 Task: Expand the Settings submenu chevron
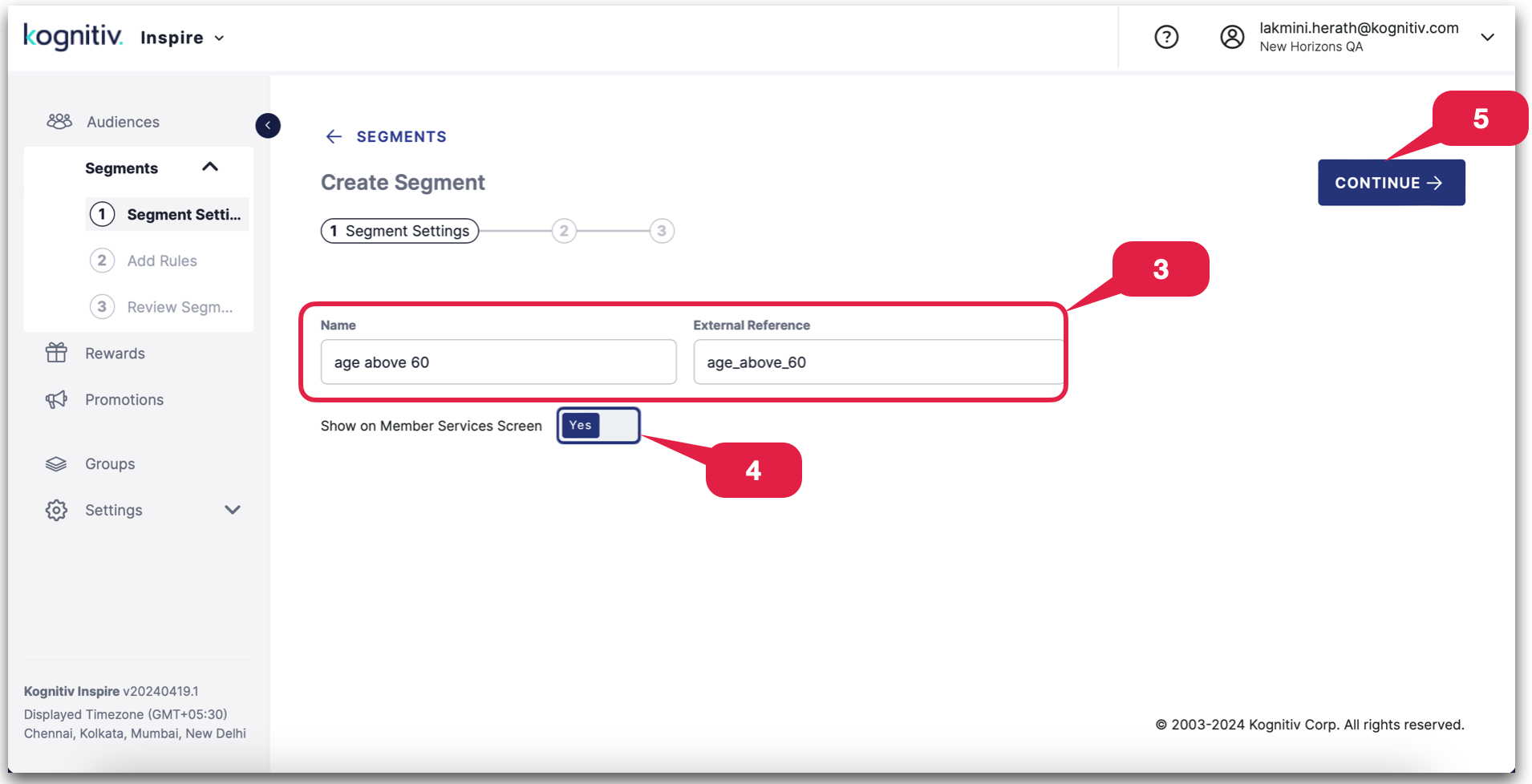click(233, 510)
